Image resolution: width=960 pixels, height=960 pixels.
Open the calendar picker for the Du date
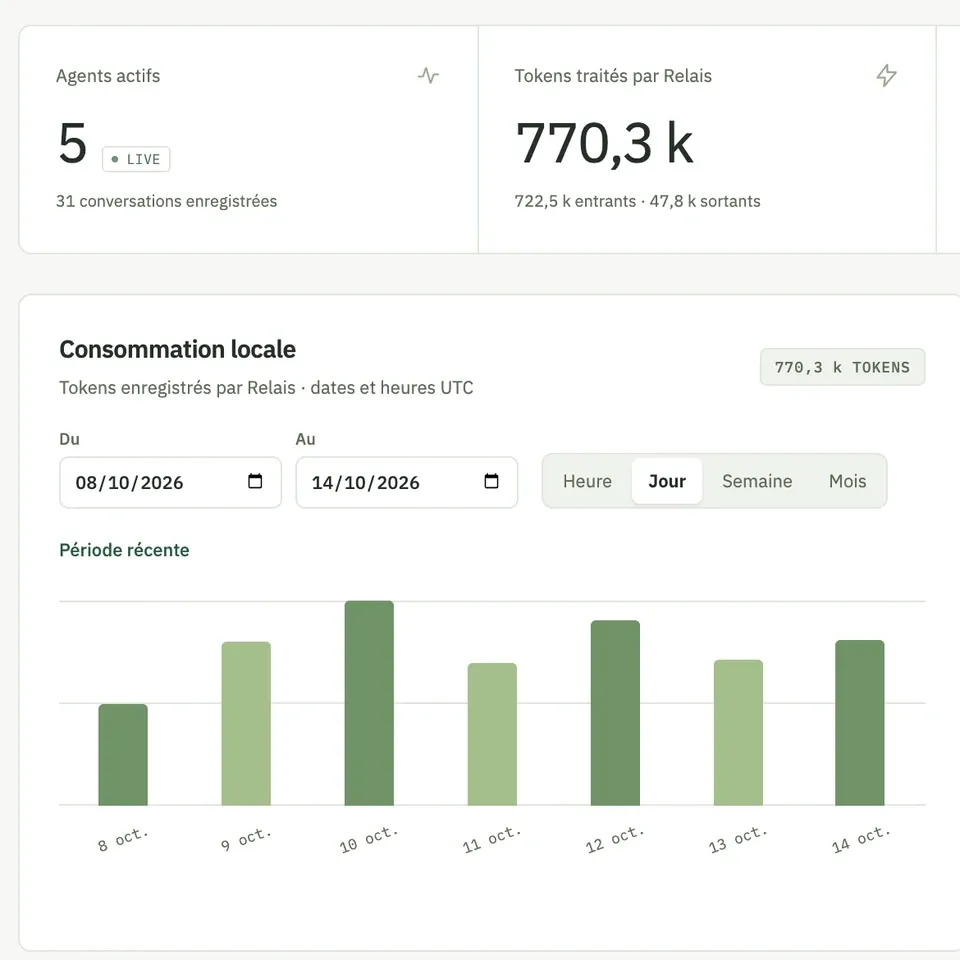point(255,481)
